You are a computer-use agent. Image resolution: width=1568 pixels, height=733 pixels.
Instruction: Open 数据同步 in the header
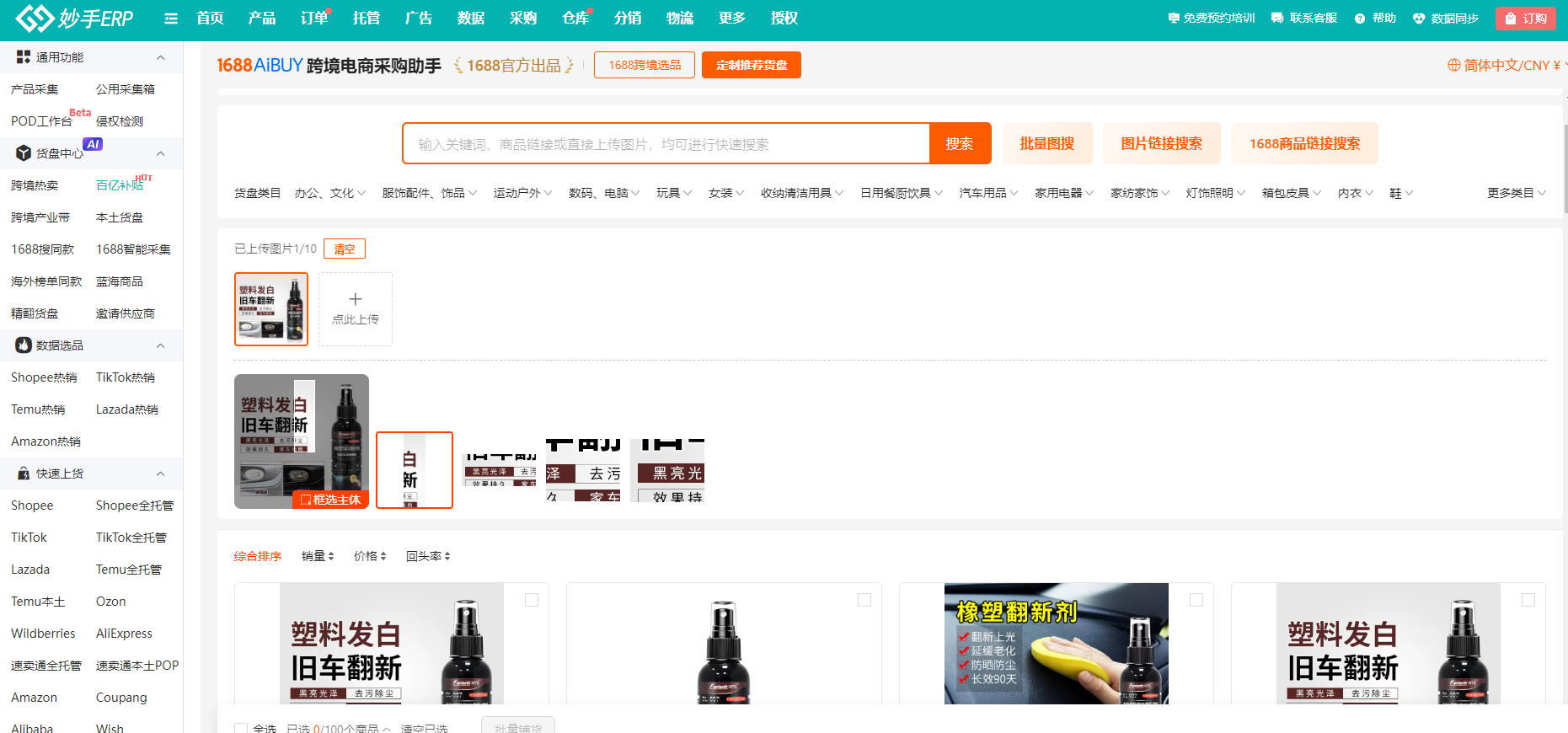click(x=1446, y=18)
